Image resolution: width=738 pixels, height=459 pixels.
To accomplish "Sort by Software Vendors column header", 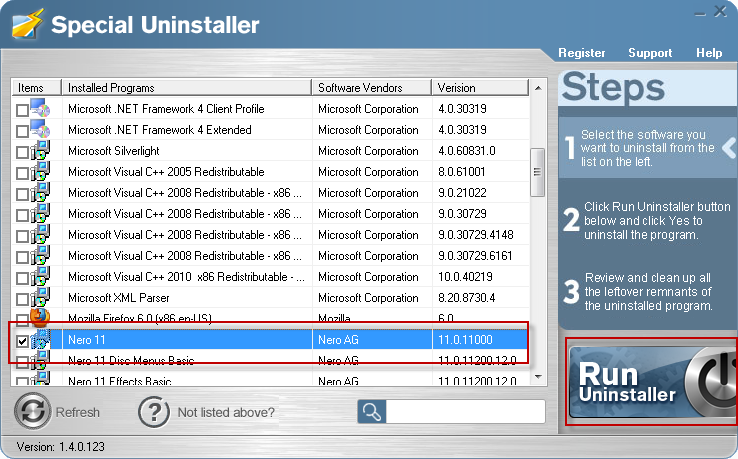I will coord(372,88).
